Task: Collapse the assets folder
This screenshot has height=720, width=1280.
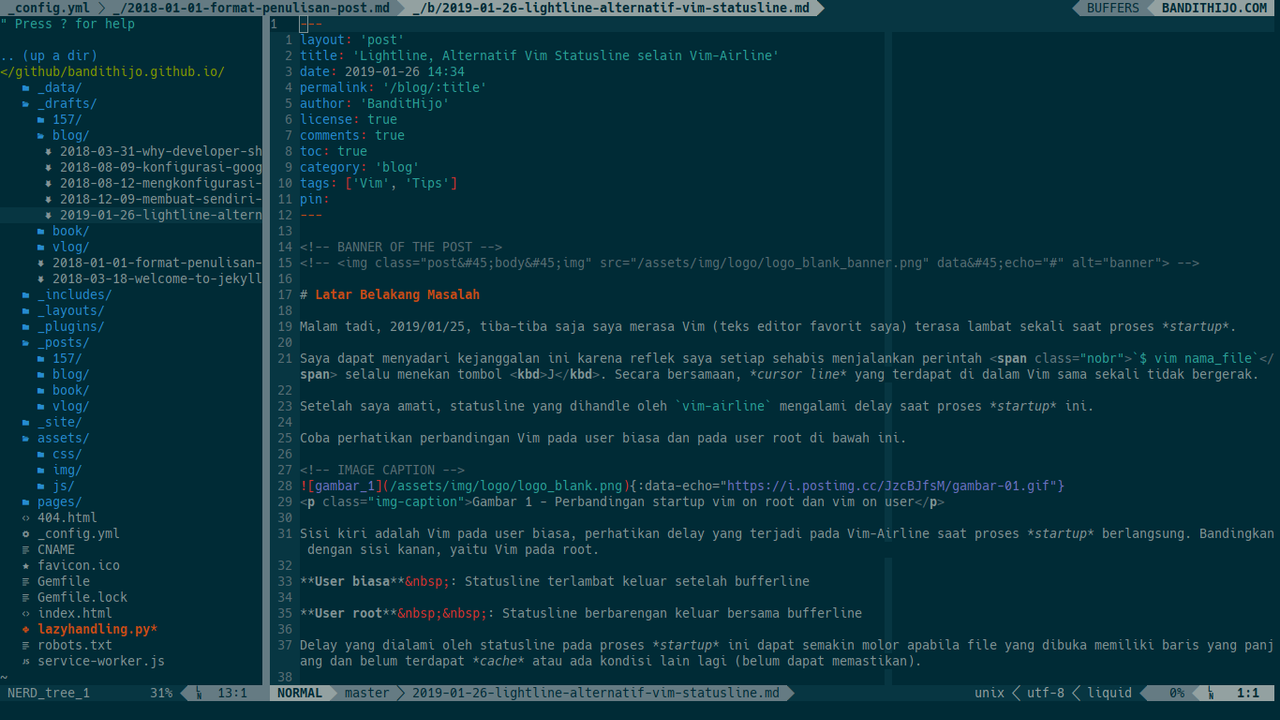Action: click(62, 438)
